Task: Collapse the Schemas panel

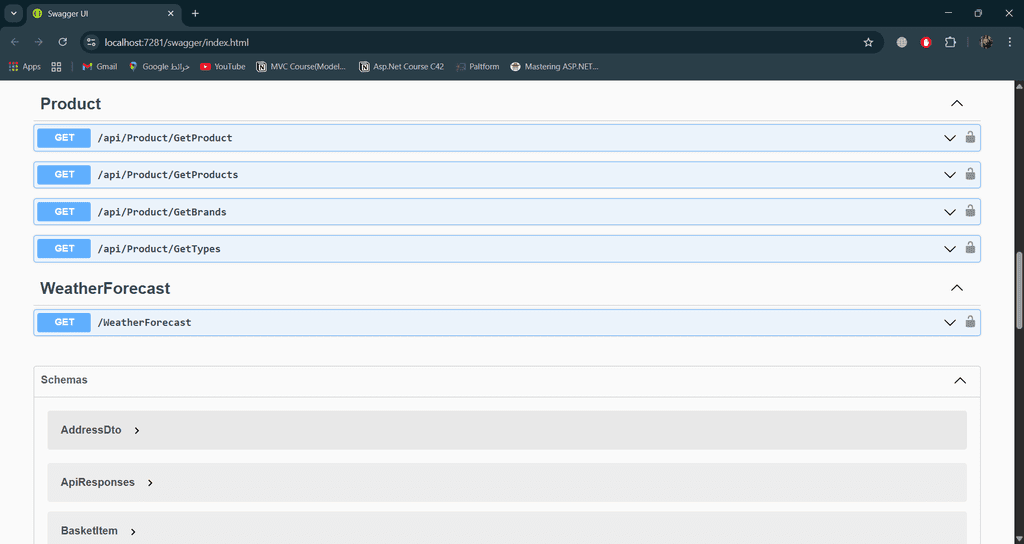Action: [959, 380]
